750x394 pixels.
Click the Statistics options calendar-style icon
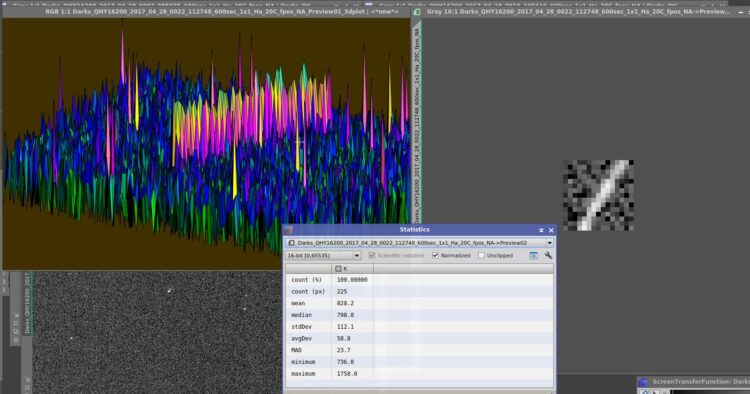click(x=533, y=255)
